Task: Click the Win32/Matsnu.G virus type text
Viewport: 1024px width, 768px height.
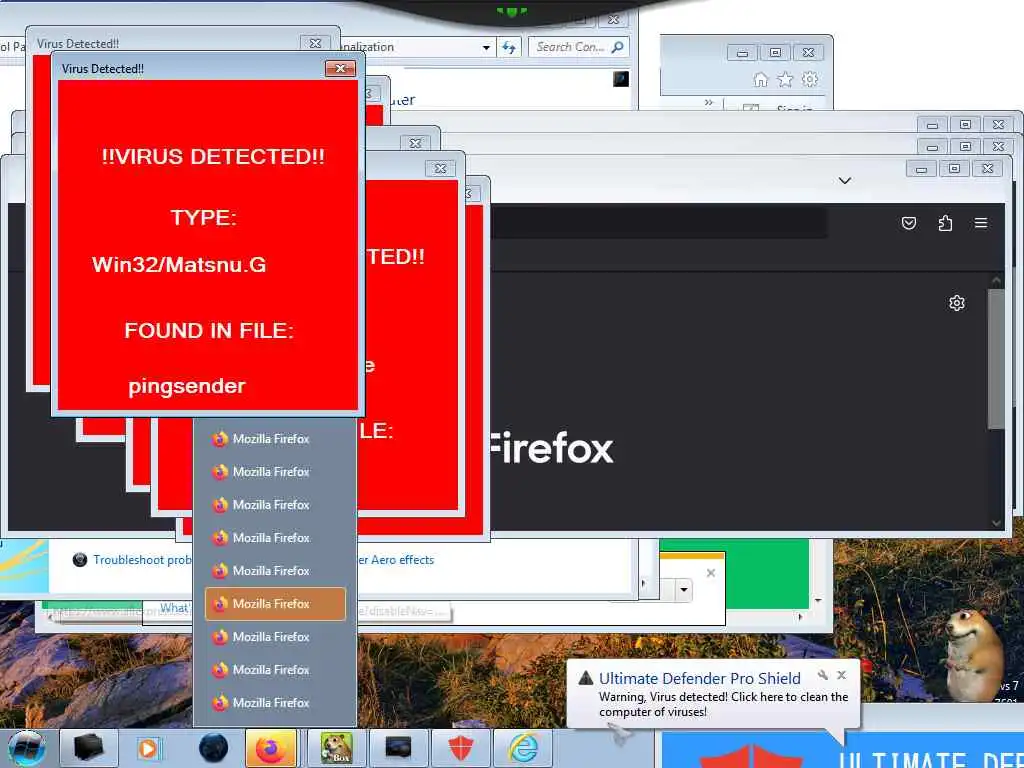Action: 179,264
